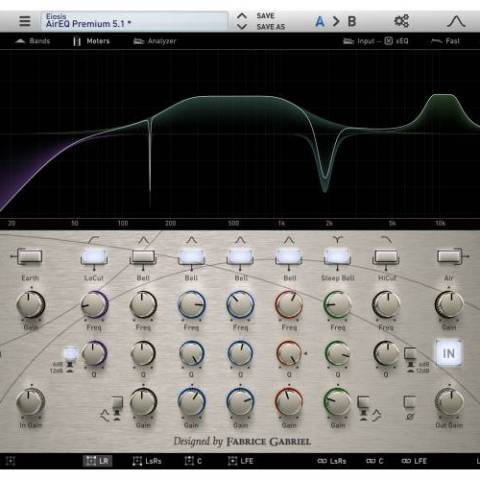Toggle the IN bypass button
The height and width of the screenshot is (480, 480).
click(449, 353)
